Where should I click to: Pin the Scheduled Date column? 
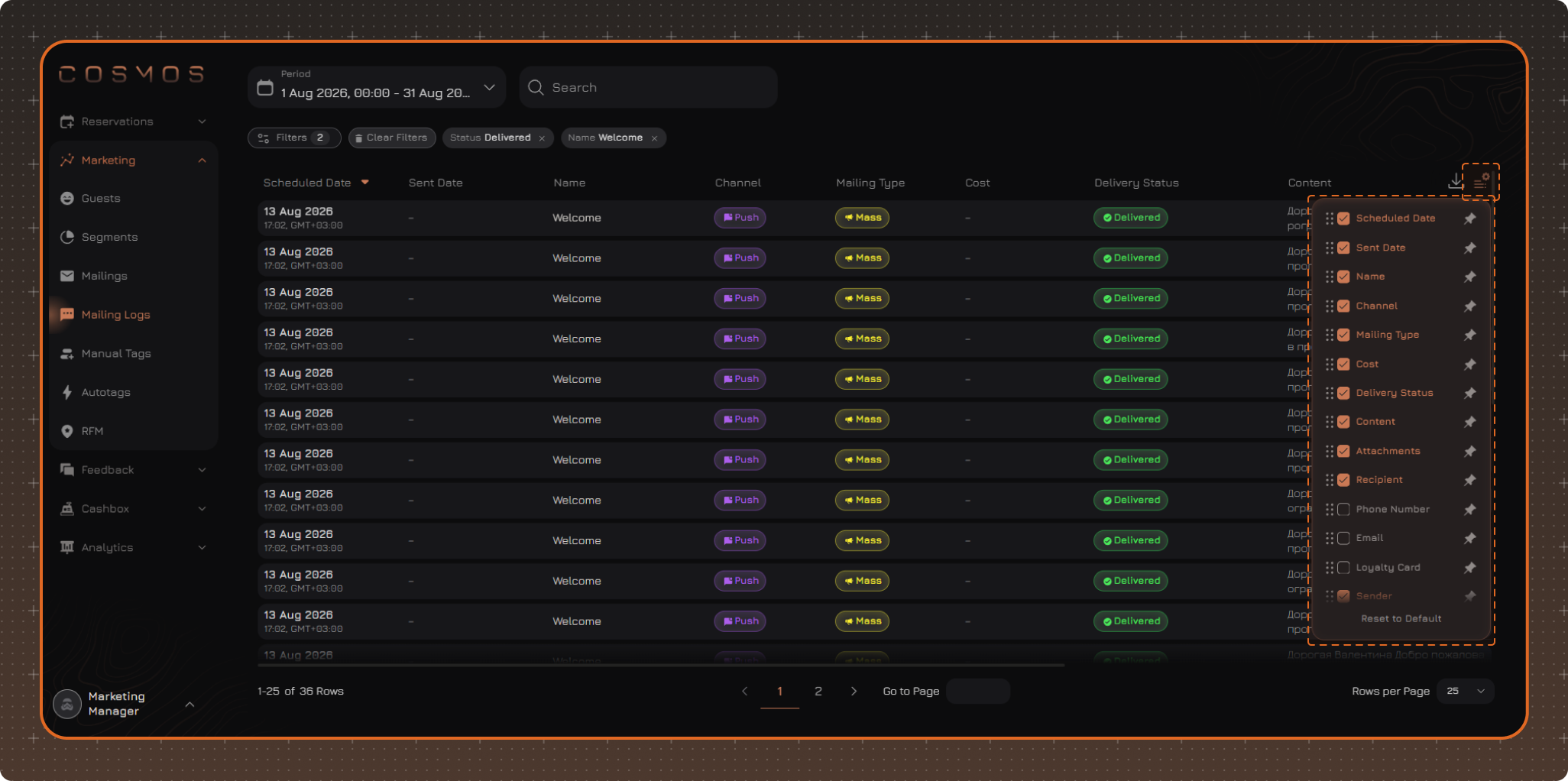coord(1469,219)
